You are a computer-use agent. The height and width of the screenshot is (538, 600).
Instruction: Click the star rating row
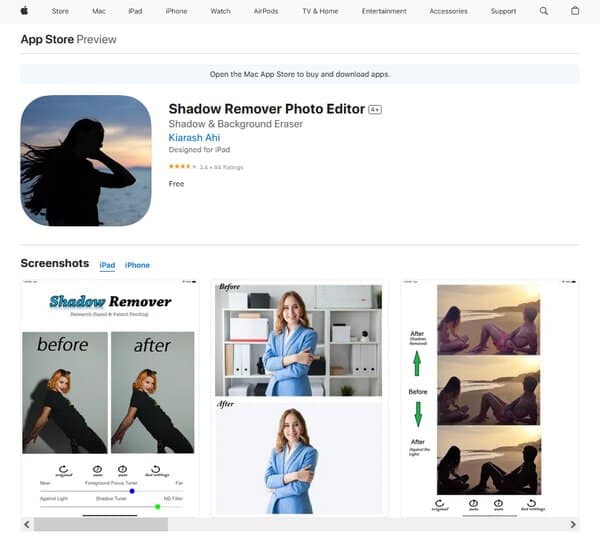(206, 166)
